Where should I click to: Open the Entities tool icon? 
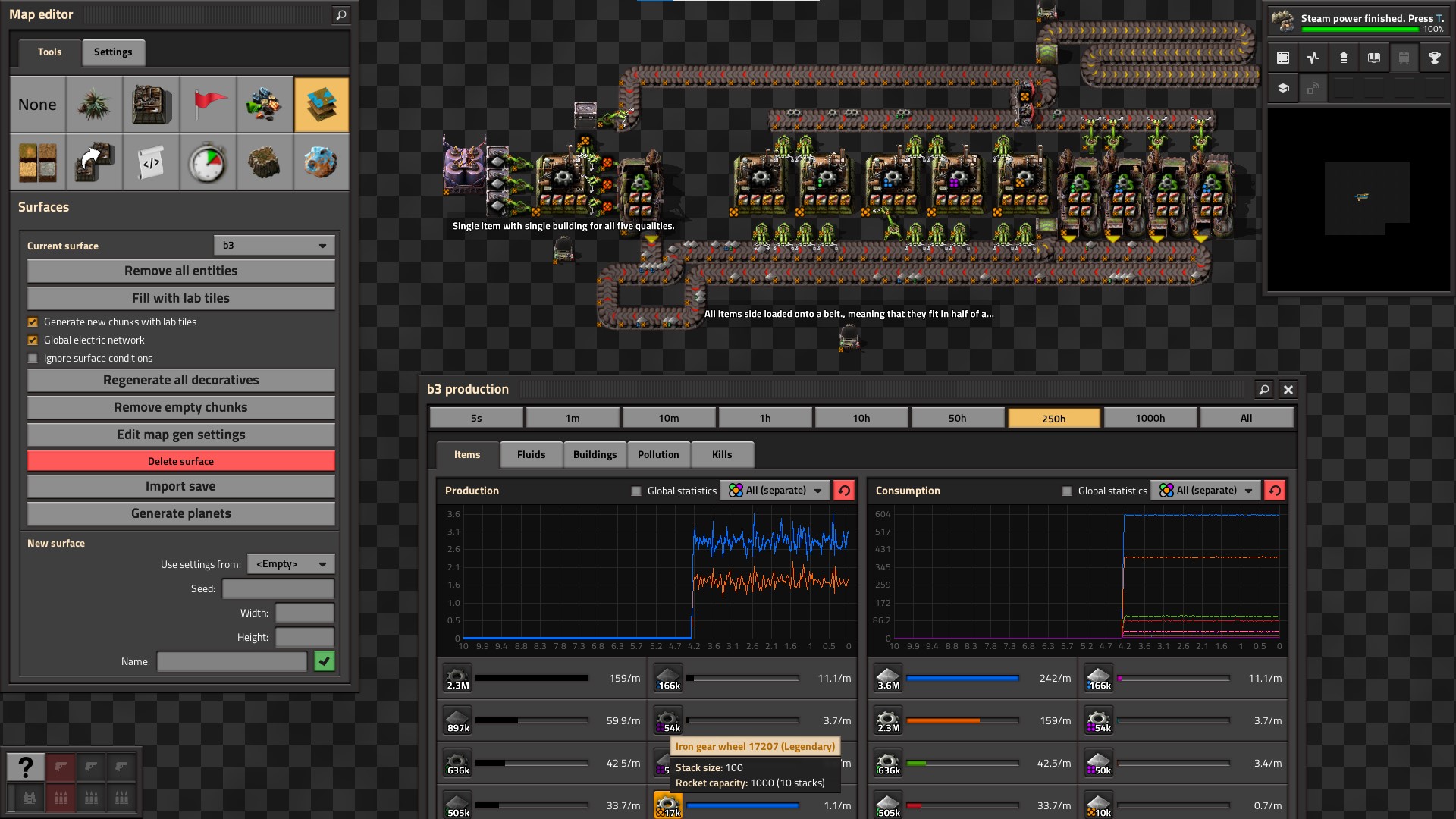(151, 105)
